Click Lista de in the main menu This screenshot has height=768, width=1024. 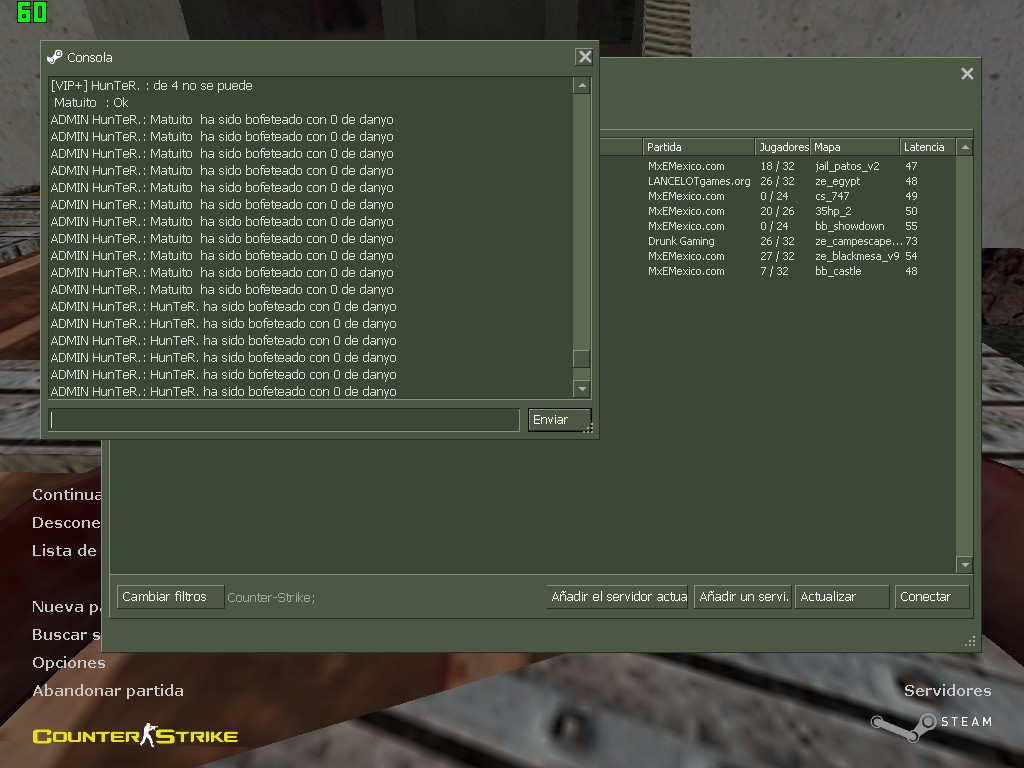click(x=65, y=551)
